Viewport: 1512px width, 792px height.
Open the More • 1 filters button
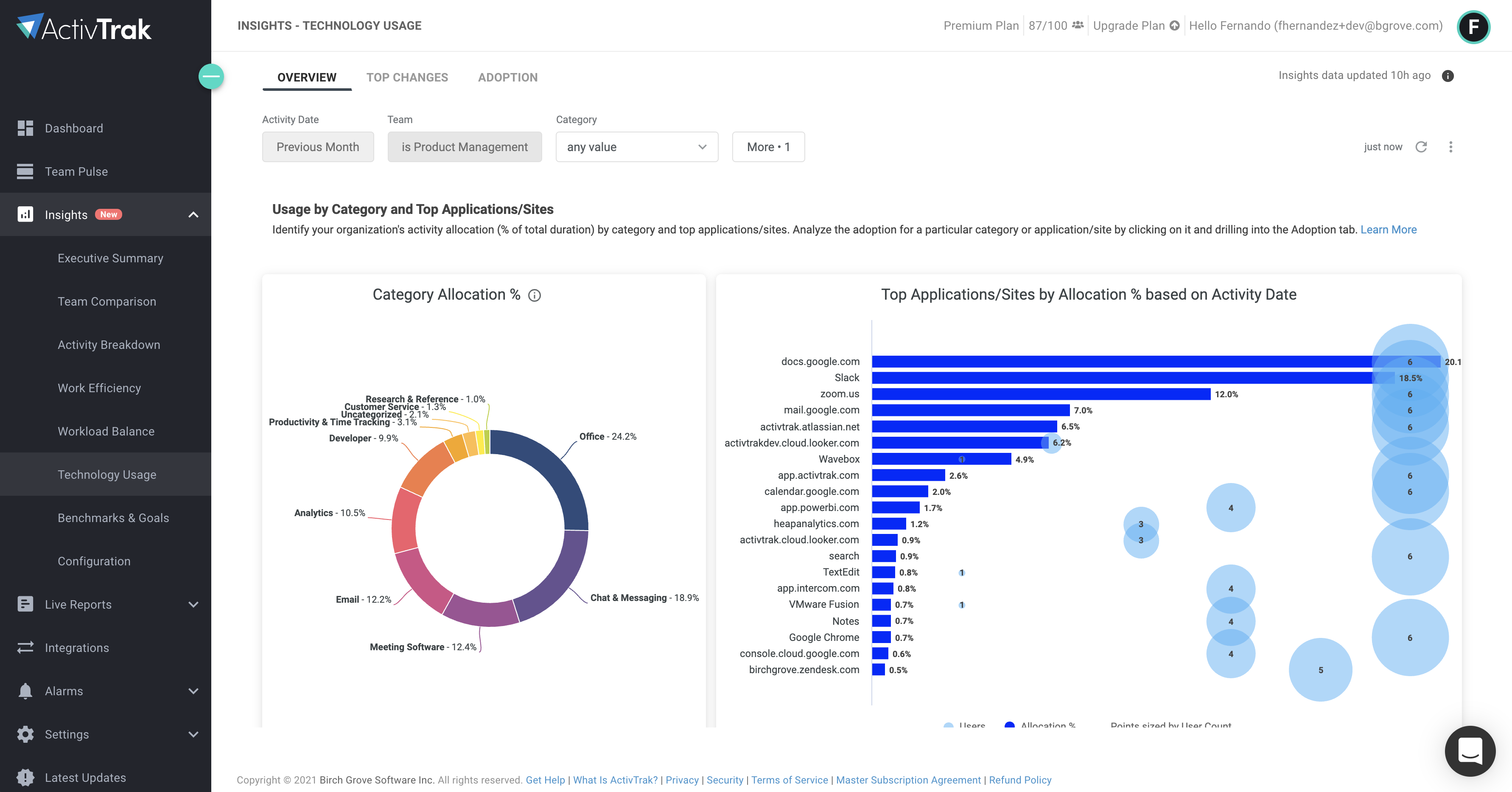768,147
